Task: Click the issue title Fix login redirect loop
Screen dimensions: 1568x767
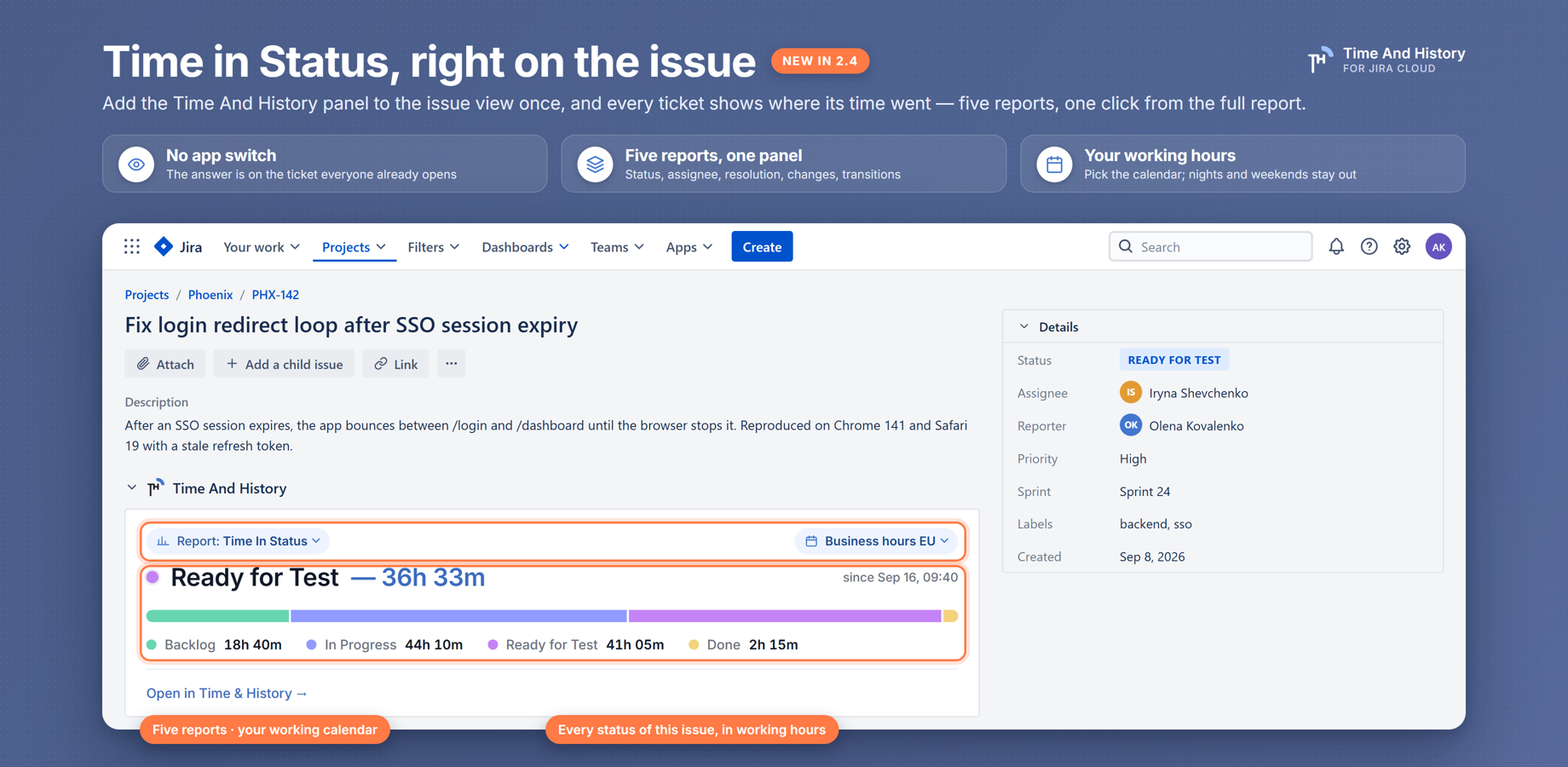Action: tap(351, 325)
